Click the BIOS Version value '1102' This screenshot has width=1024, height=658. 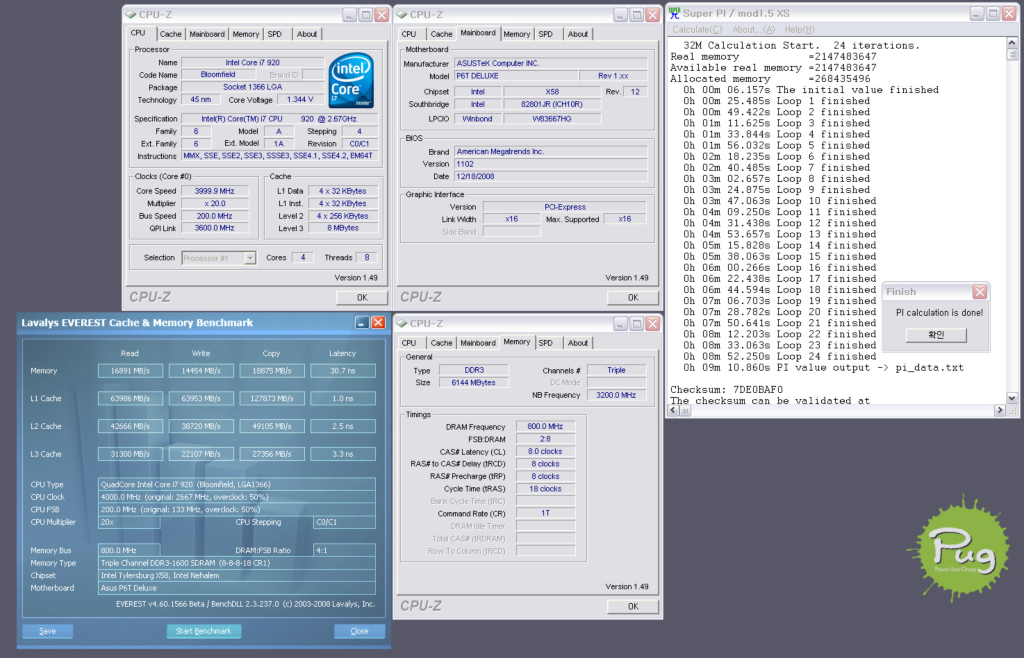click(x=551, y=164)
